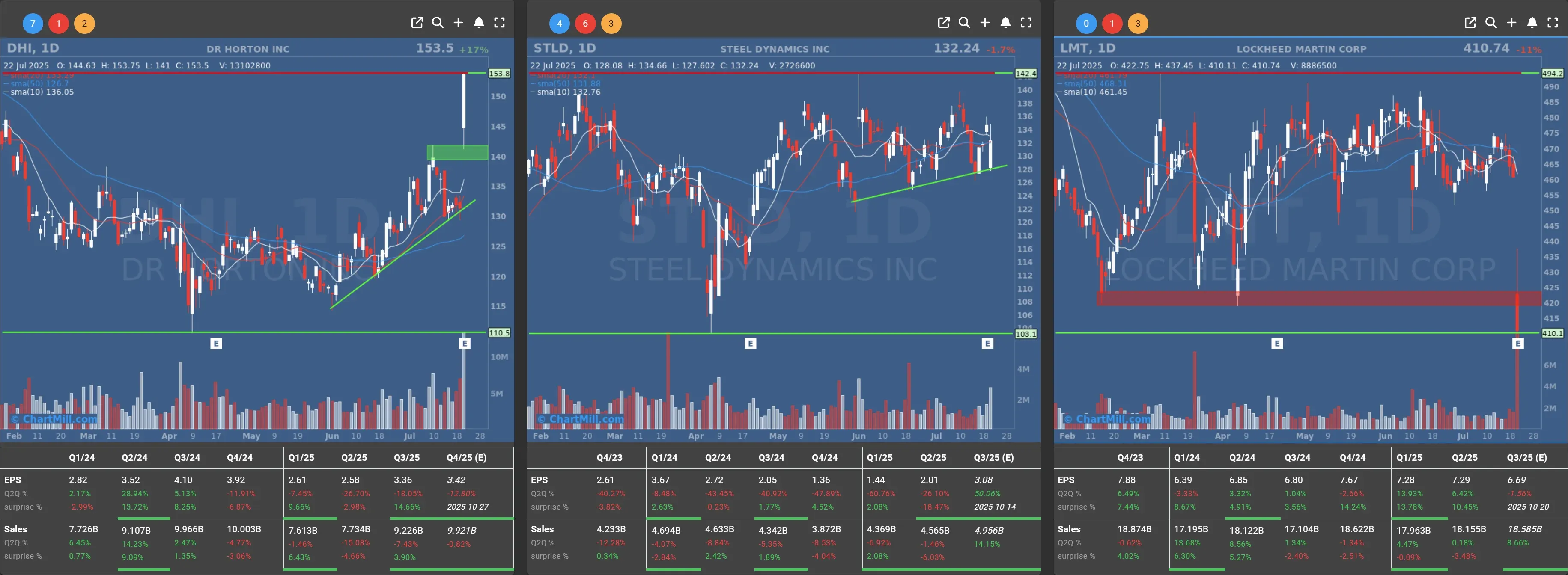1568x575 pixels.
Task: Click DHI Q3/25 sales value 9.226B
Action: coord(408,531)
